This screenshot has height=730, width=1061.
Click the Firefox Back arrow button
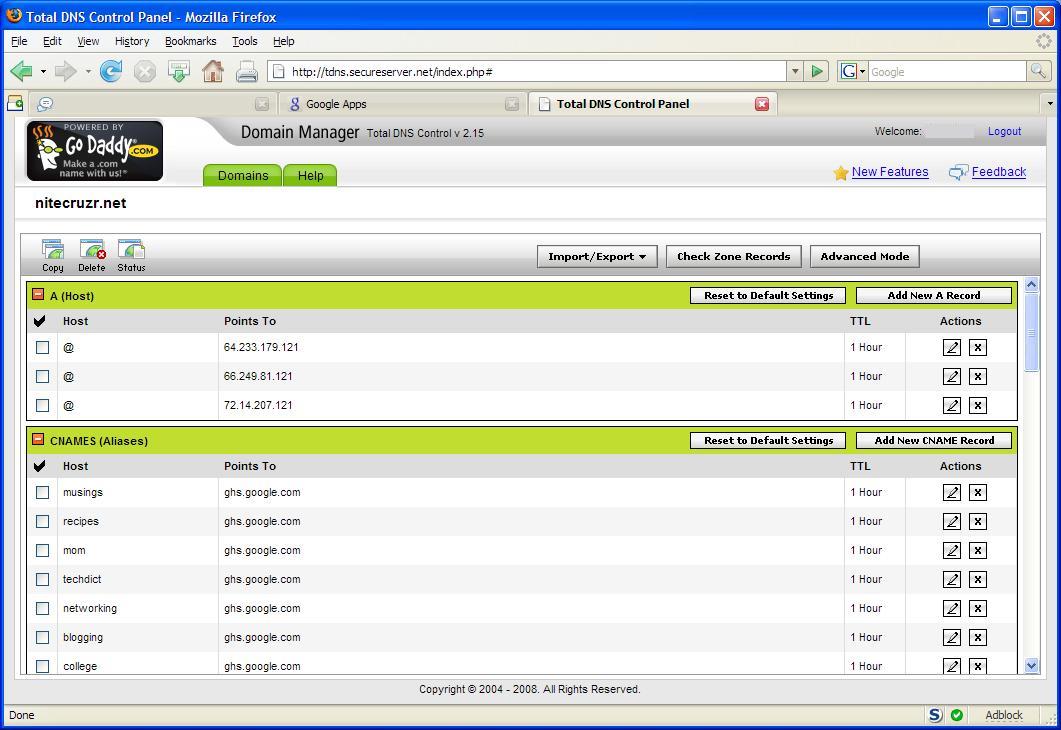[x=22, y=71]
